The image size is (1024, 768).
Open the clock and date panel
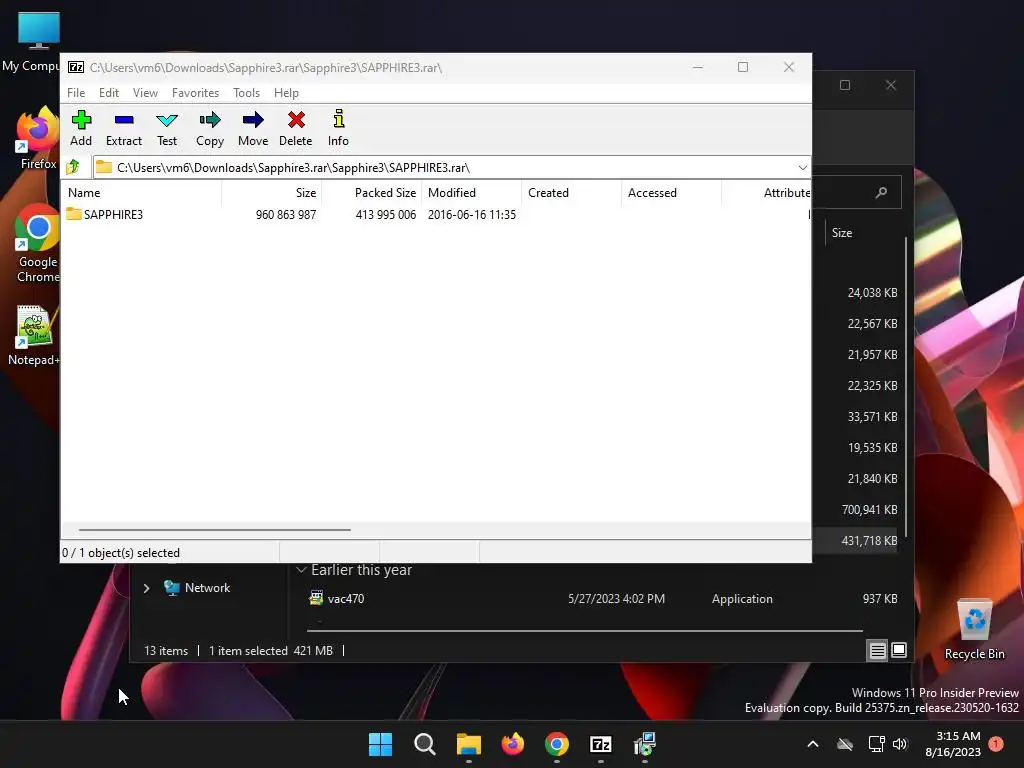tap(953, 744)
